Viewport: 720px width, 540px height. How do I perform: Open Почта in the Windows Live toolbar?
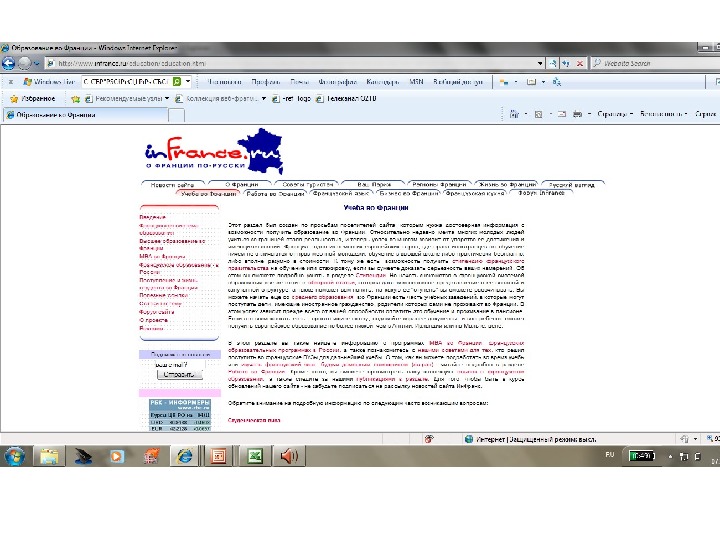[299, 82]
